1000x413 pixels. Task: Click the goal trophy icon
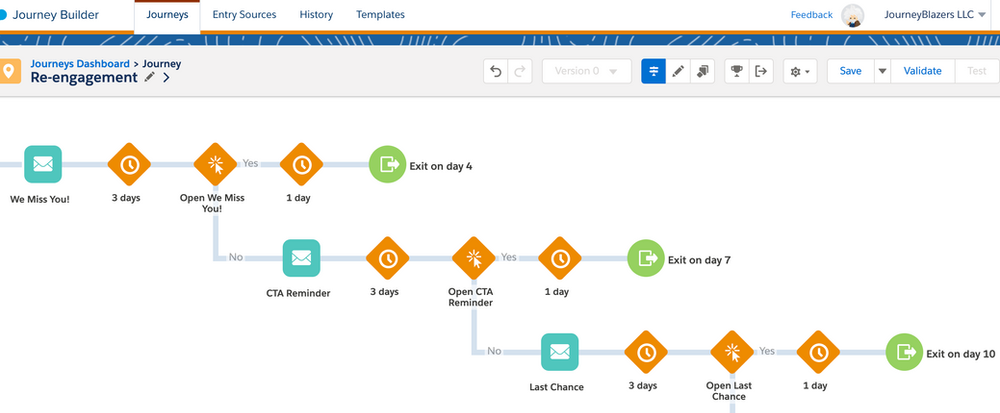[736, 71]
